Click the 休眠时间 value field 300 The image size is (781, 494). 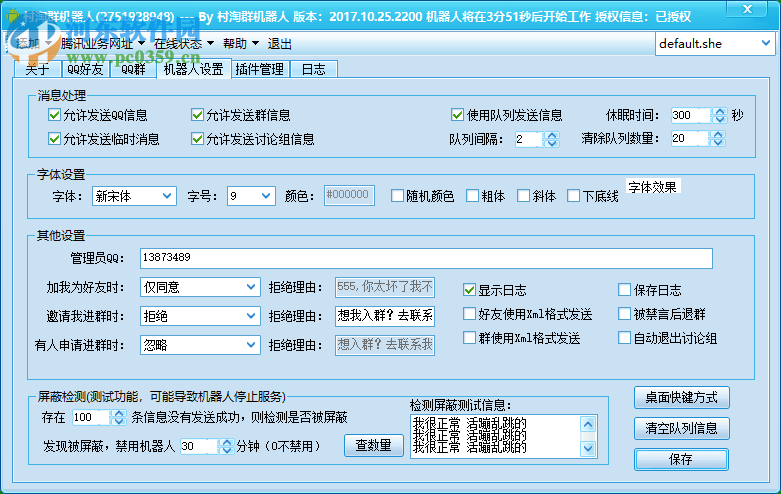691,116
